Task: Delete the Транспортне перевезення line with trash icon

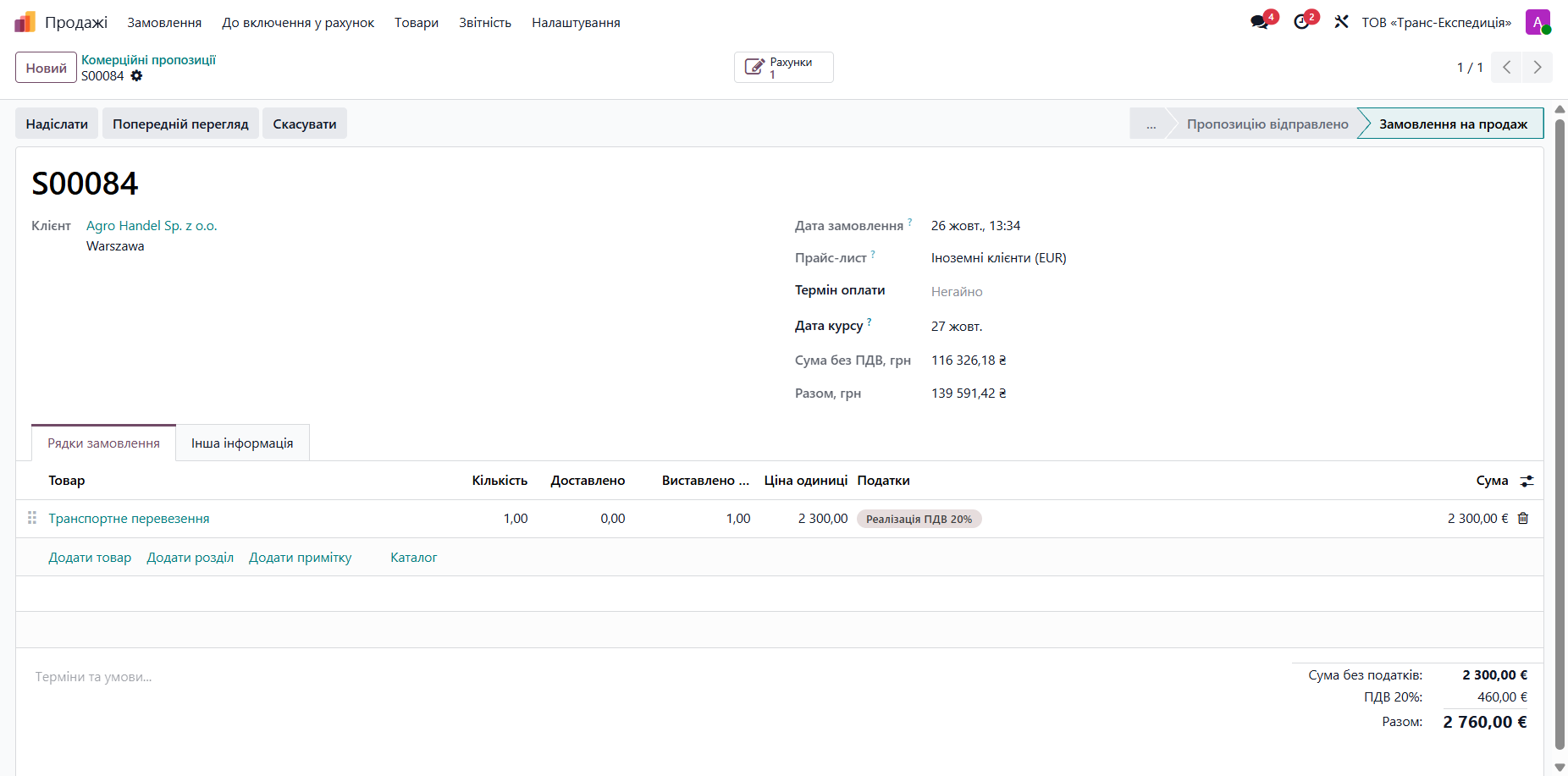Action: coord(1523,519)
